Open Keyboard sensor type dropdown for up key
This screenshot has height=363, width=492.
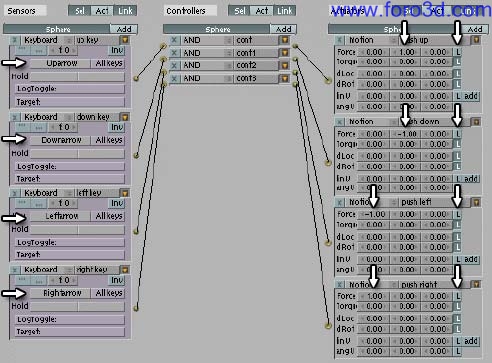click(47, 40)
